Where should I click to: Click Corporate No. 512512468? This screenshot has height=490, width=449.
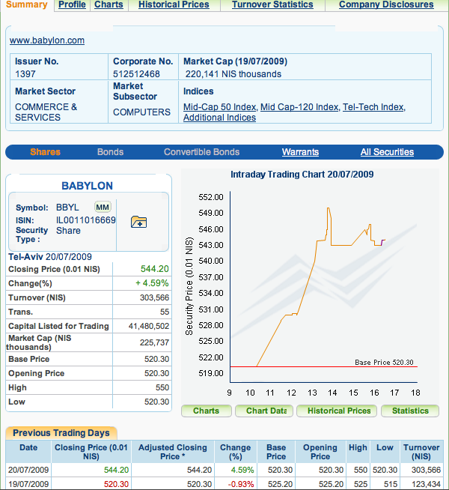[x=136, y=74]
